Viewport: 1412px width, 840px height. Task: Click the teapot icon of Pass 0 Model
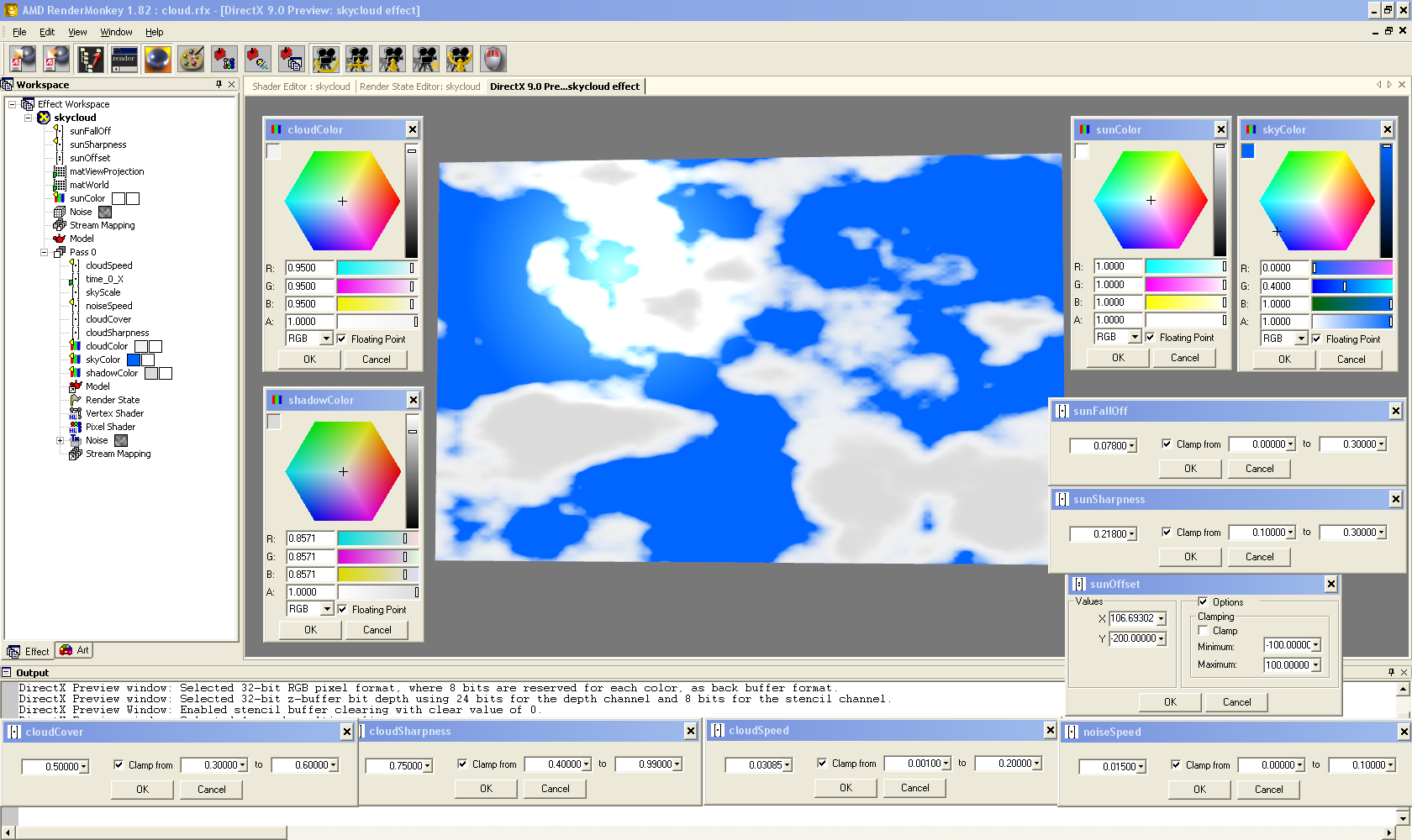[76, 386]
